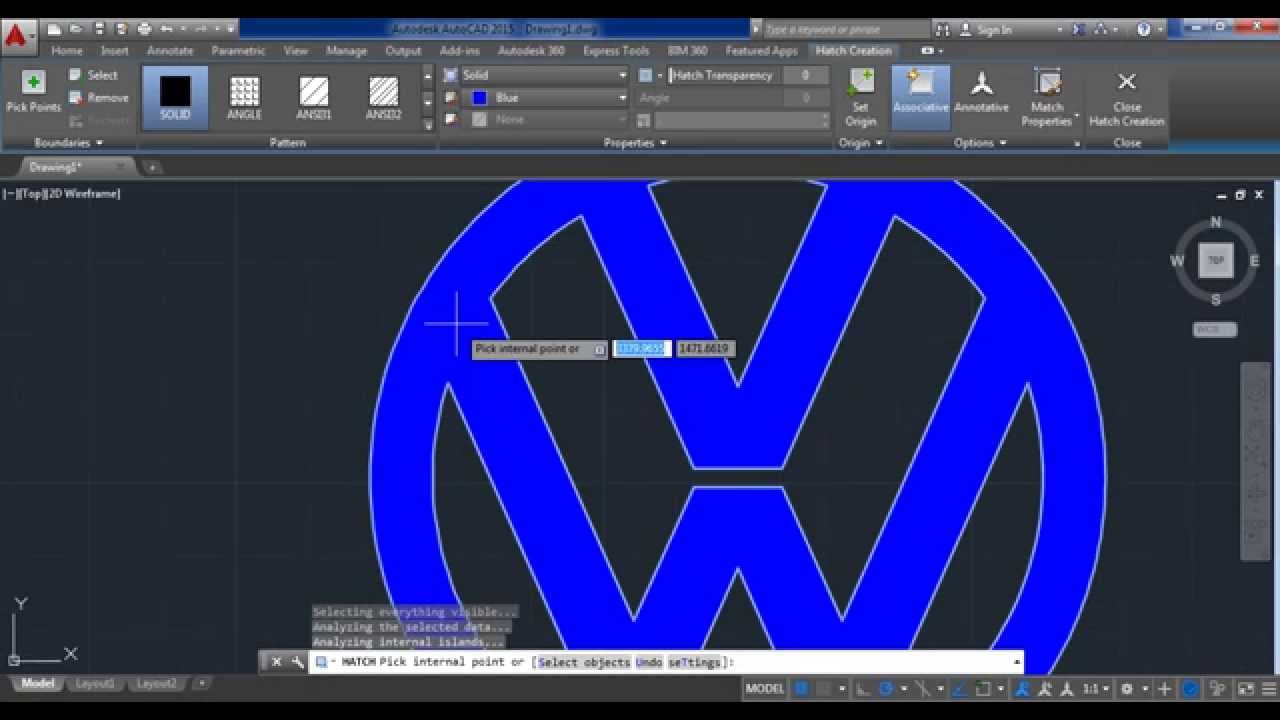The width and height of the screenshot is (1280, 720).
Task: Toggle snap mode in status bar
Action: [824, 689]
